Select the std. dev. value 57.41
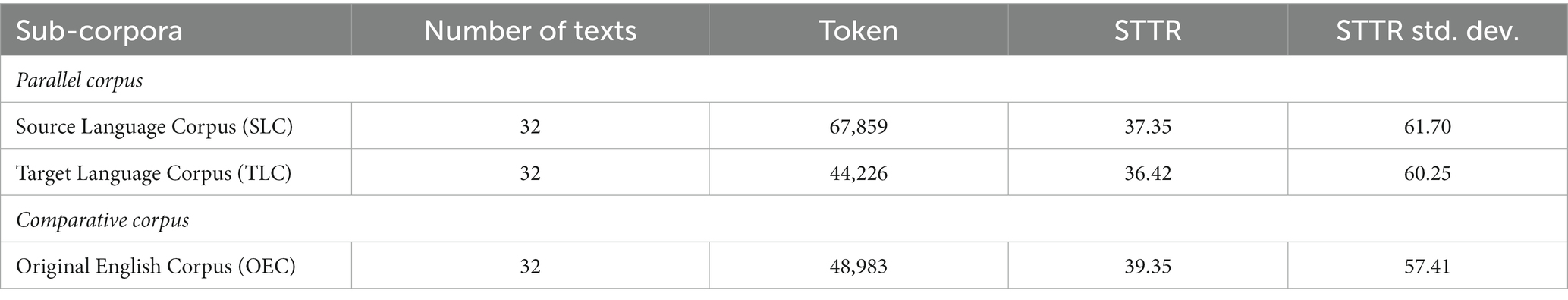The width and height of the screenshot is (1568, 300). click(1428, 266)
